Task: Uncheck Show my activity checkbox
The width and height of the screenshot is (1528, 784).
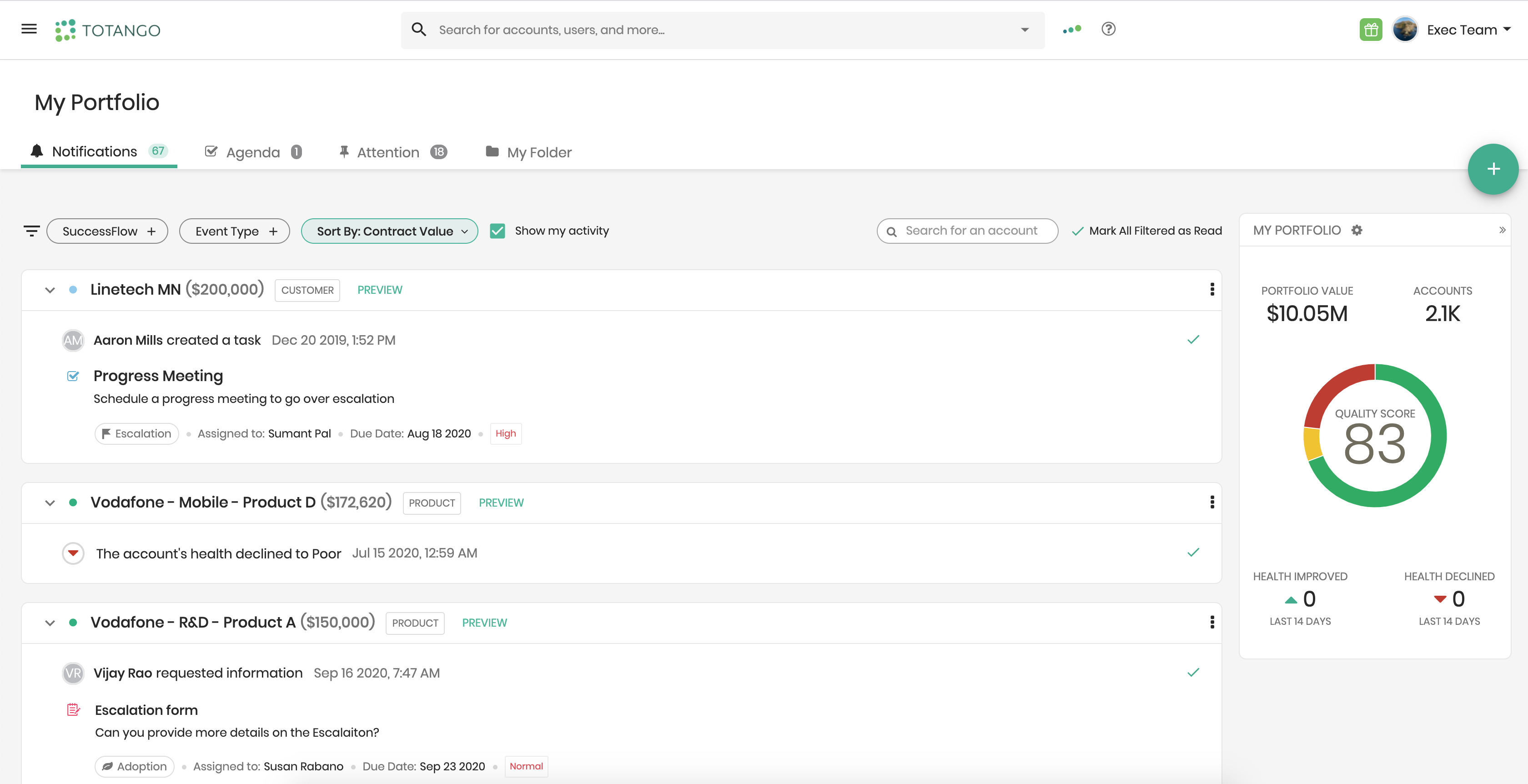Action: coord(497,231)
